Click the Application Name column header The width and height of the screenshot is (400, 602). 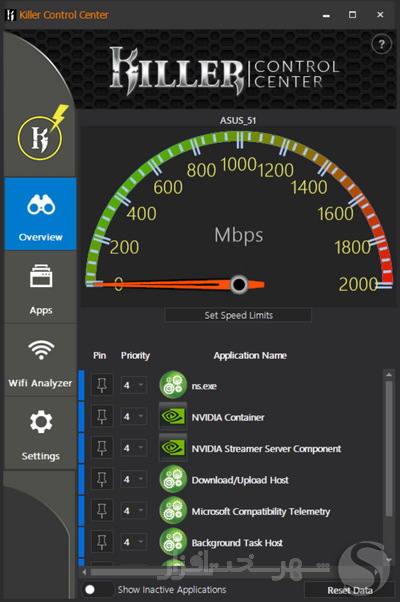[x=250, y=356]
